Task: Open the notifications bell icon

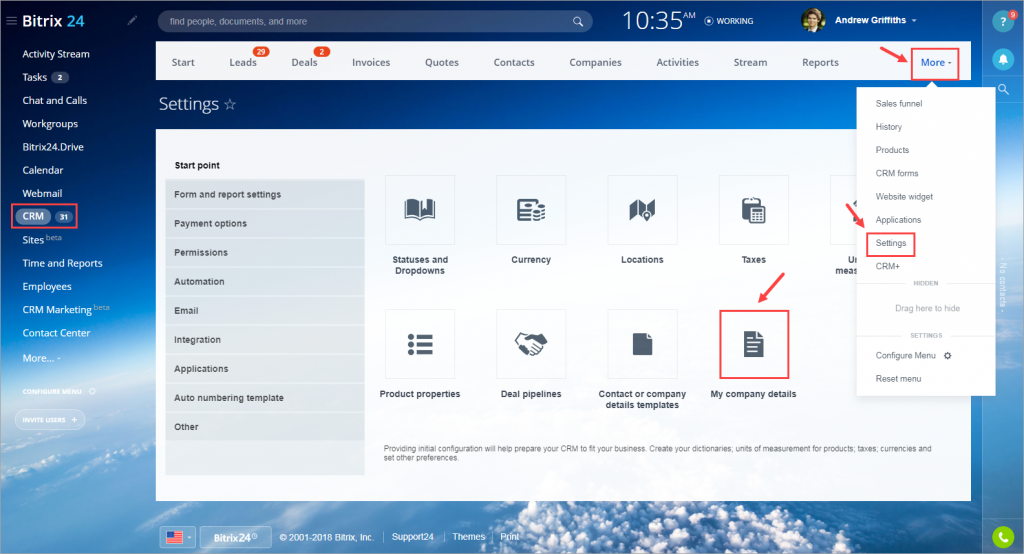Action: [1003, 59]
